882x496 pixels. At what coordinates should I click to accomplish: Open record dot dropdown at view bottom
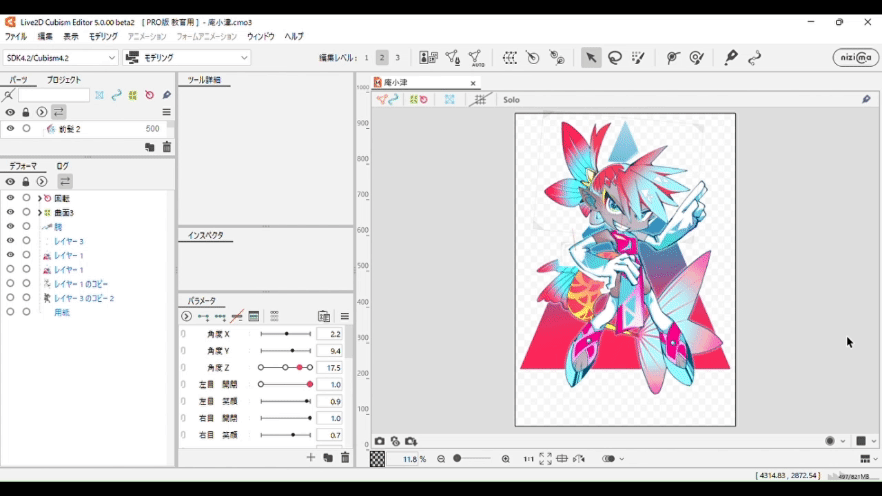(843, 441)
